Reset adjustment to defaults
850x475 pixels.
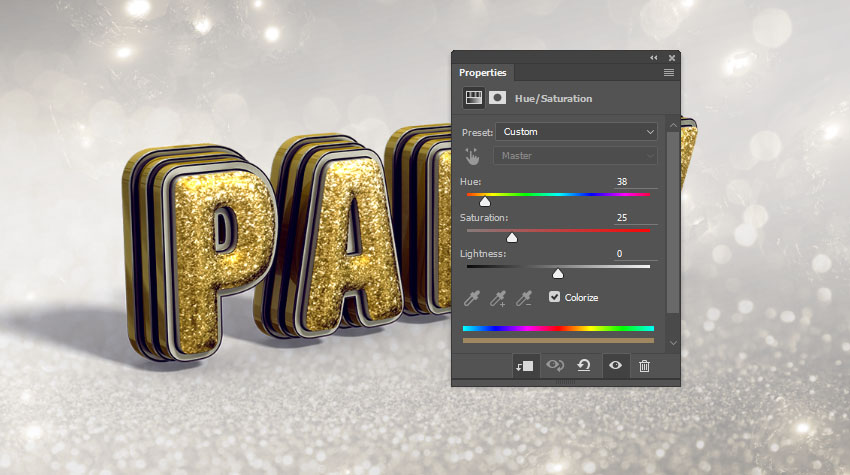[x=584, y=365]
